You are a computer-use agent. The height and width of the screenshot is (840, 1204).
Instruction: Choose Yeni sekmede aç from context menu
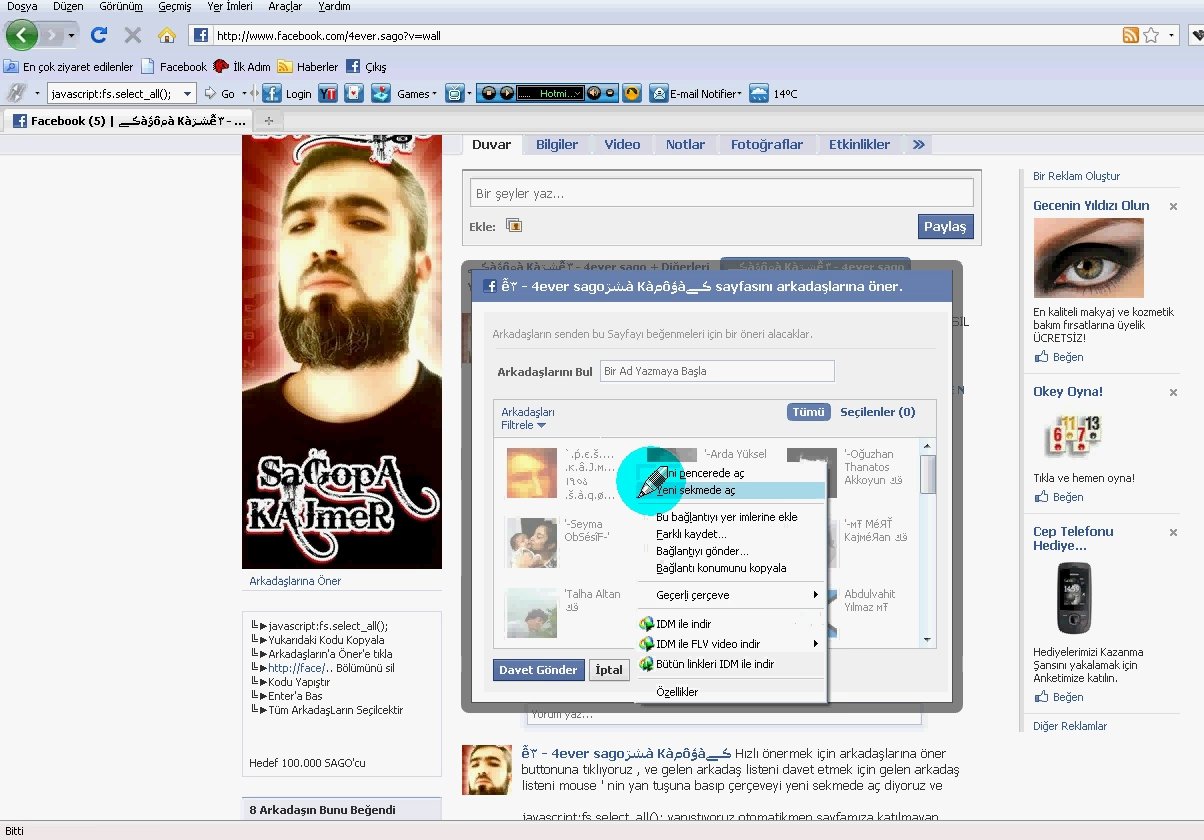tap(733, 491)
